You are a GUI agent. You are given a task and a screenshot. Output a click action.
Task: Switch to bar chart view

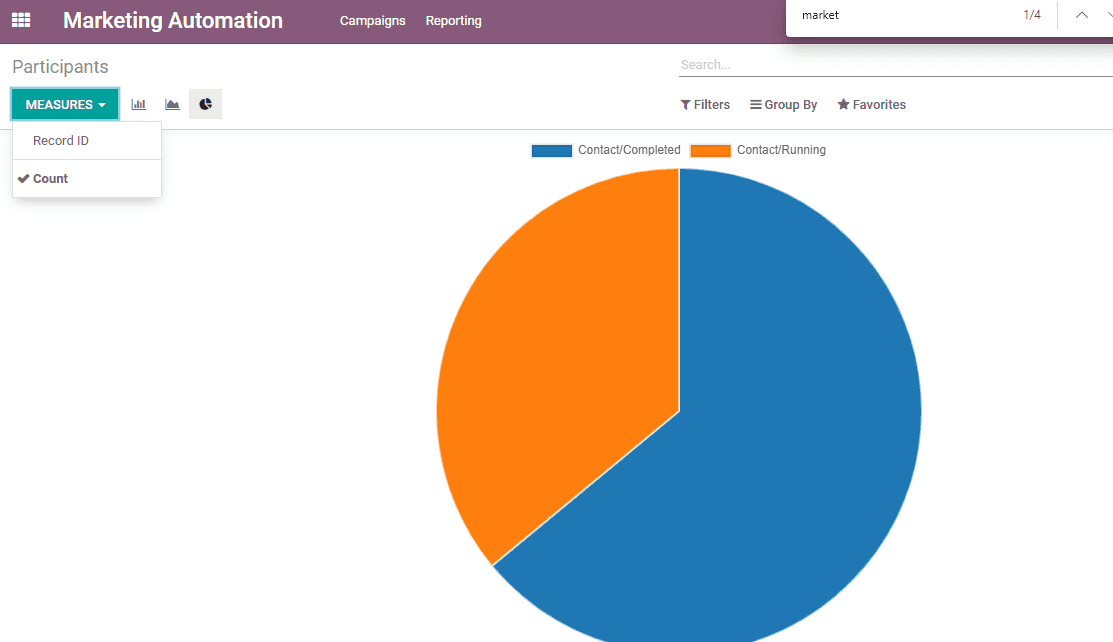tap(138, 104)
